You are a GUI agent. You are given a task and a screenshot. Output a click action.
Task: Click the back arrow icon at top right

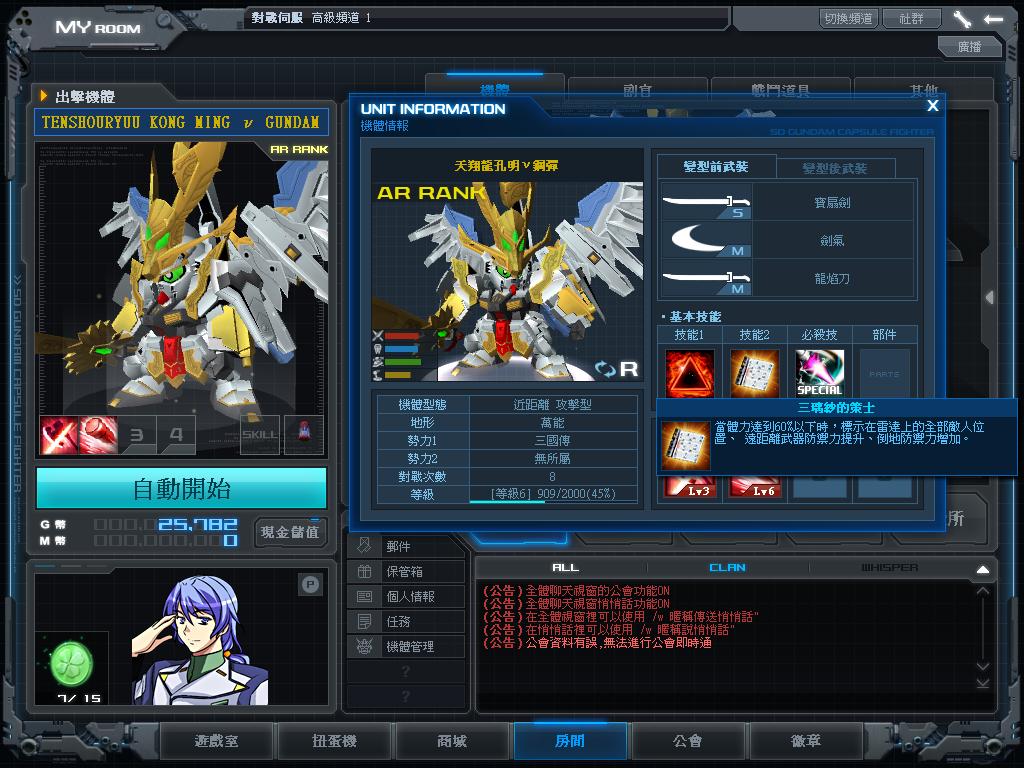(993, 19)
